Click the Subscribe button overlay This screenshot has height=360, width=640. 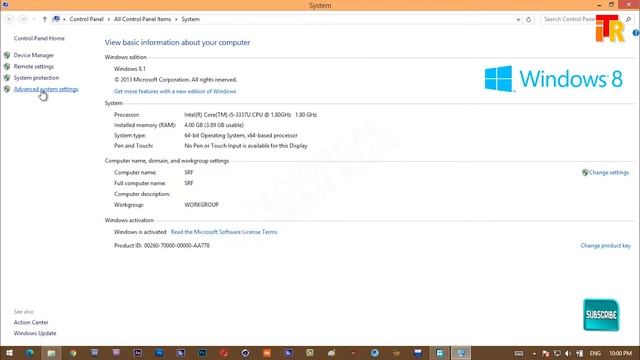tap(601, 315)
